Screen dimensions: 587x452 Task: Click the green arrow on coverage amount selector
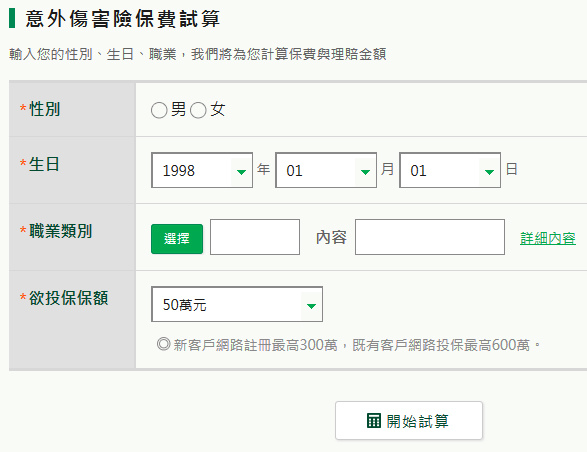coord(311,306)
